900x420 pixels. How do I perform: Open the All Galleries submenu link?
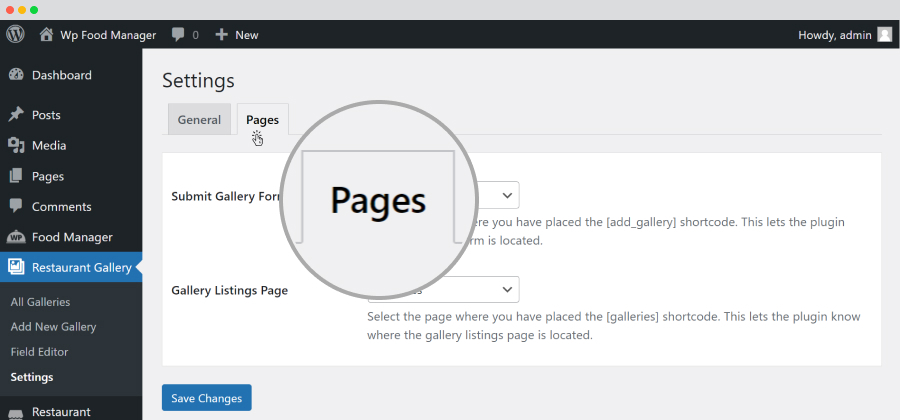[x=40, y=302]
